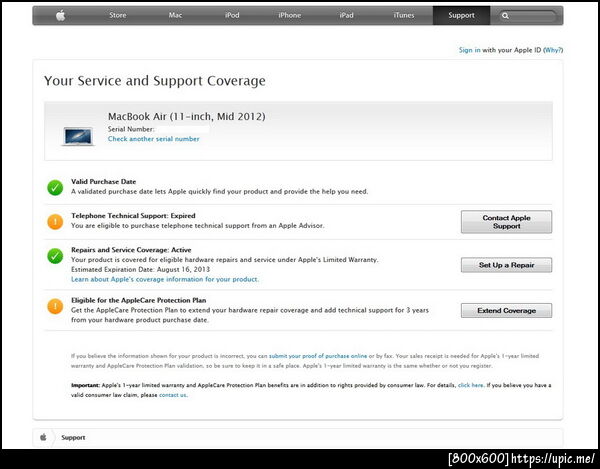Click the Serial Number label
The width and height of the screenshot is (600, 469).
tap(131, 129)
